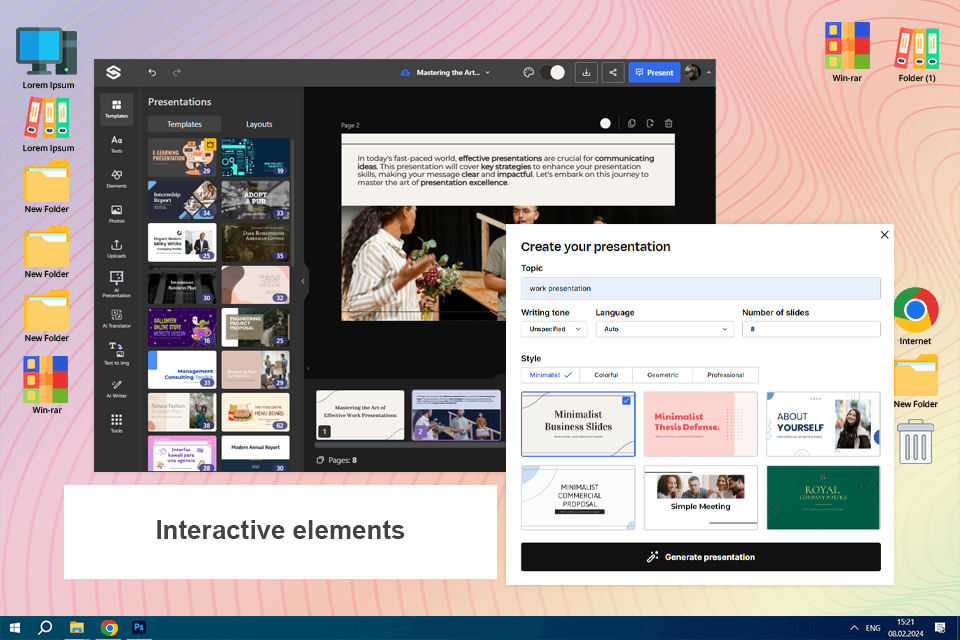Choose the Engineering Project Proposal template
This screenshot has height=640, width=960.
tap(255, 327)
